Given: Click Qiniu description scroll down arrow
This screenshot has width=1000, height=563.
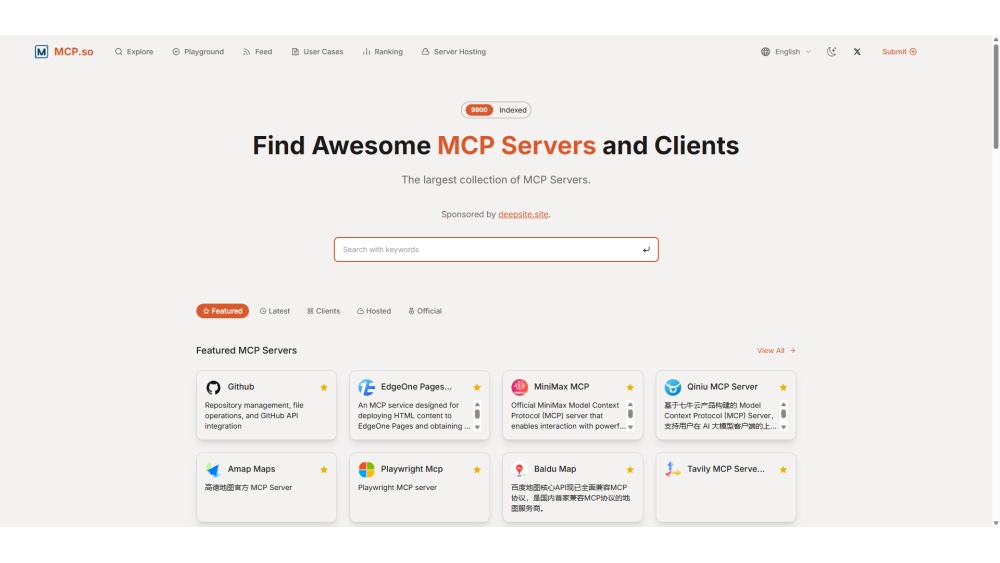Looking at the screenshot, I should [x=783, y=427].
